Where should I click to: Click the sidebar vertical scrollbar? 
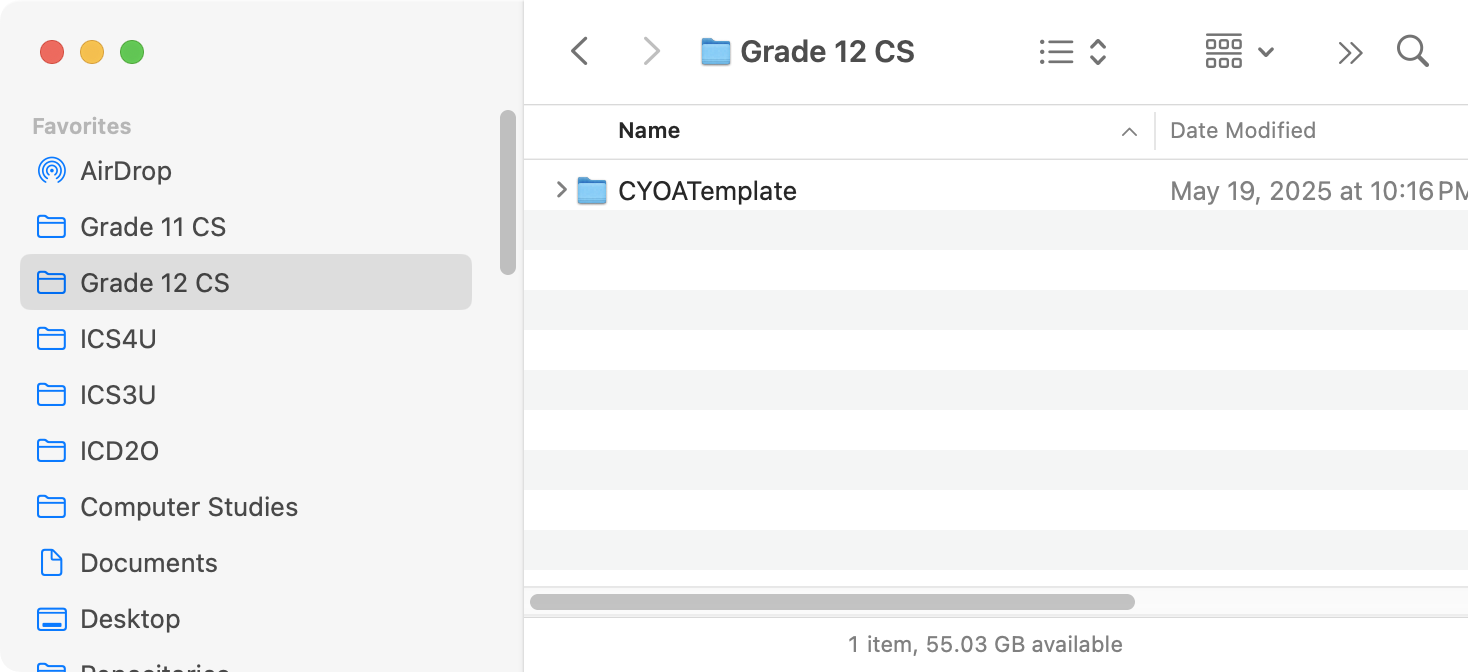(508, 192)
